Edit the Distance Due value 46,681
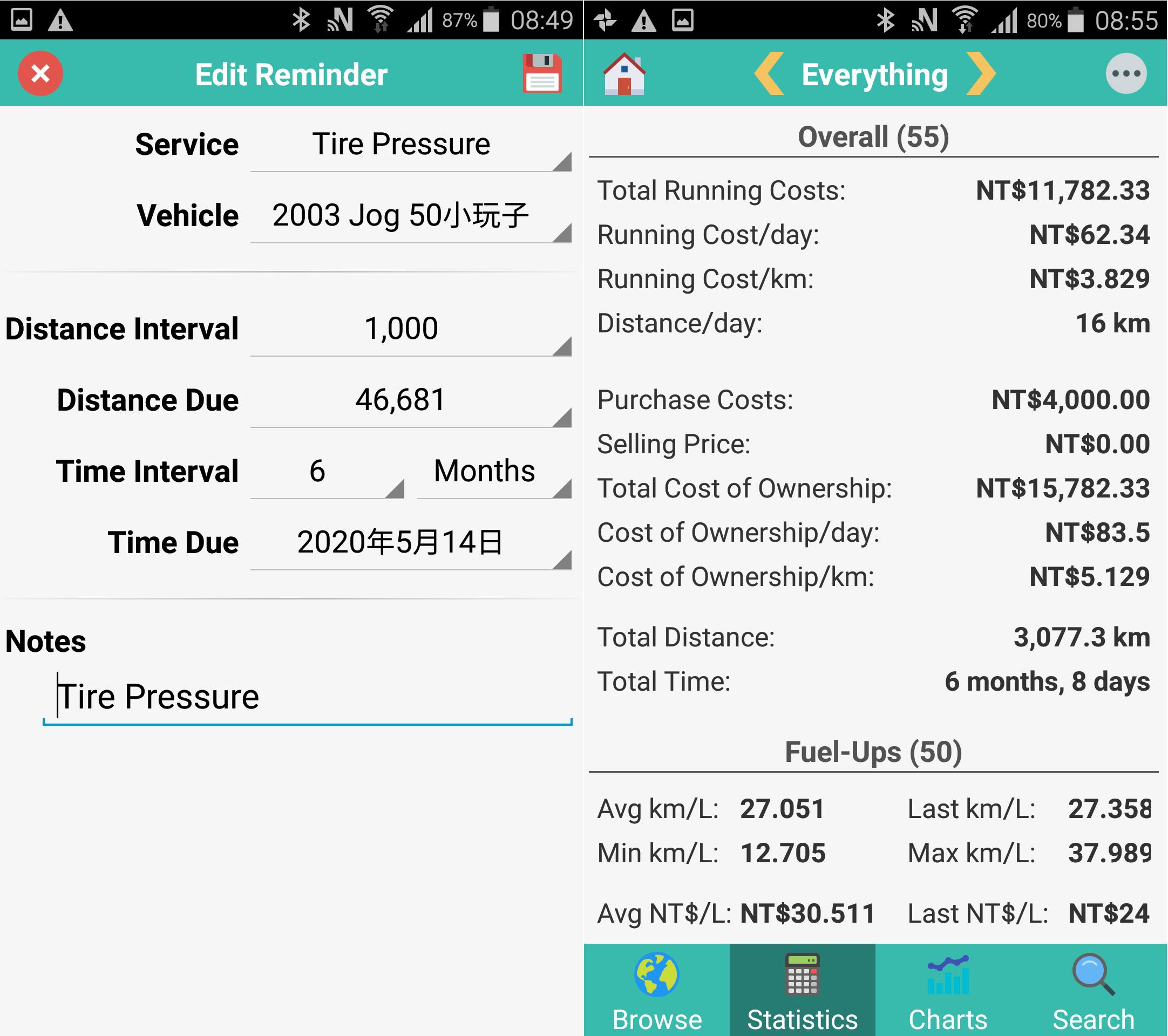Screen dimensions: 1168x1036 click(410, 400)
